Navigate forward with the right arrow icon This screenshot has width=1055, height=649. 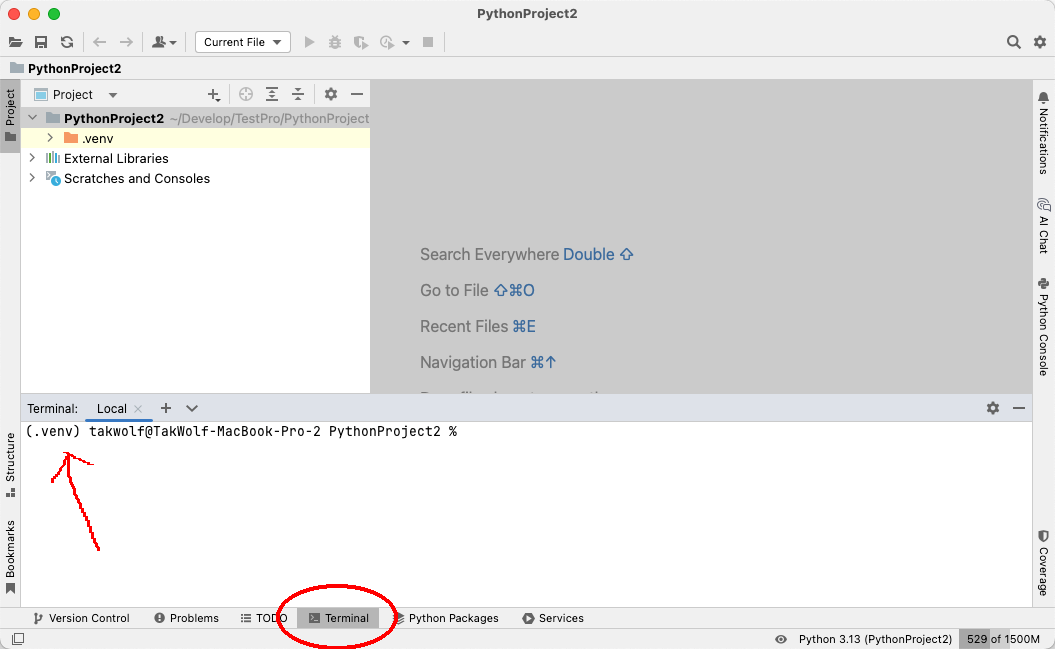click(x=126, y=42)
